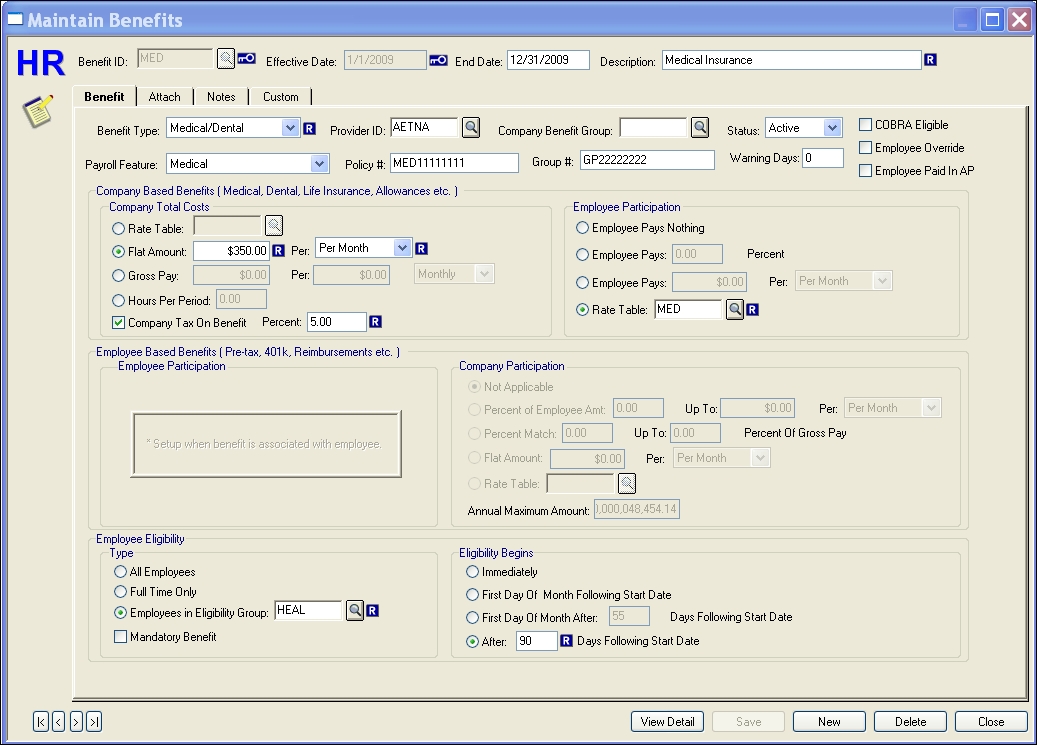1037x745 pixels.
Task: Open the Company Total Costs Rate Table lookup
Action: click(x=274, y=226)
